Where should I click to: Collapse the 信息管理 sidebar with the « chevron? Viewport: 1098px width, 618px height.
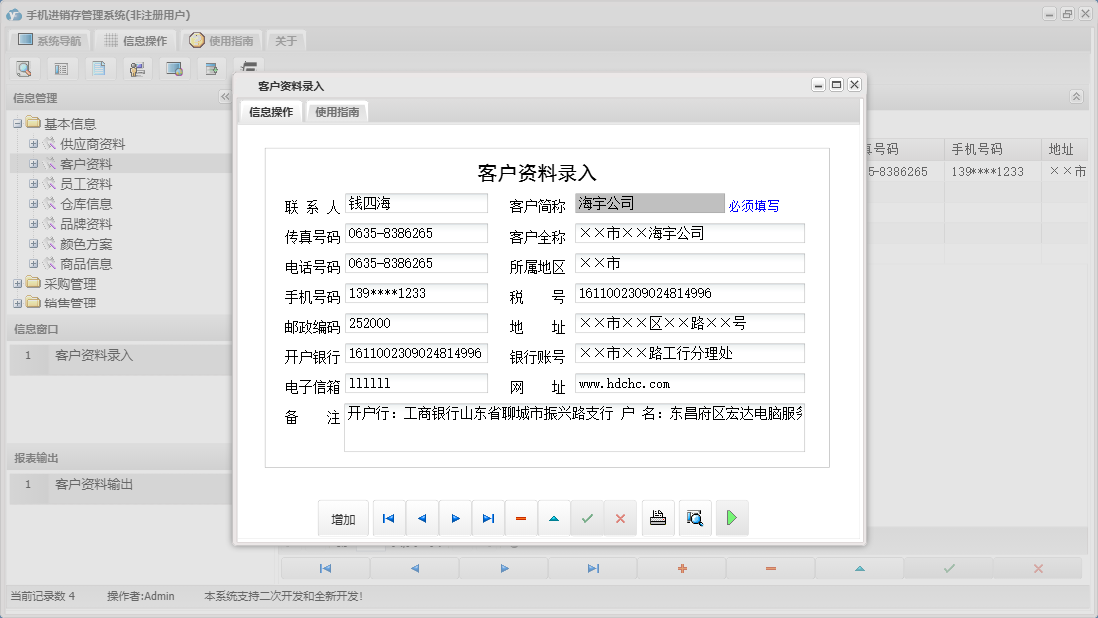pos(225,97)
